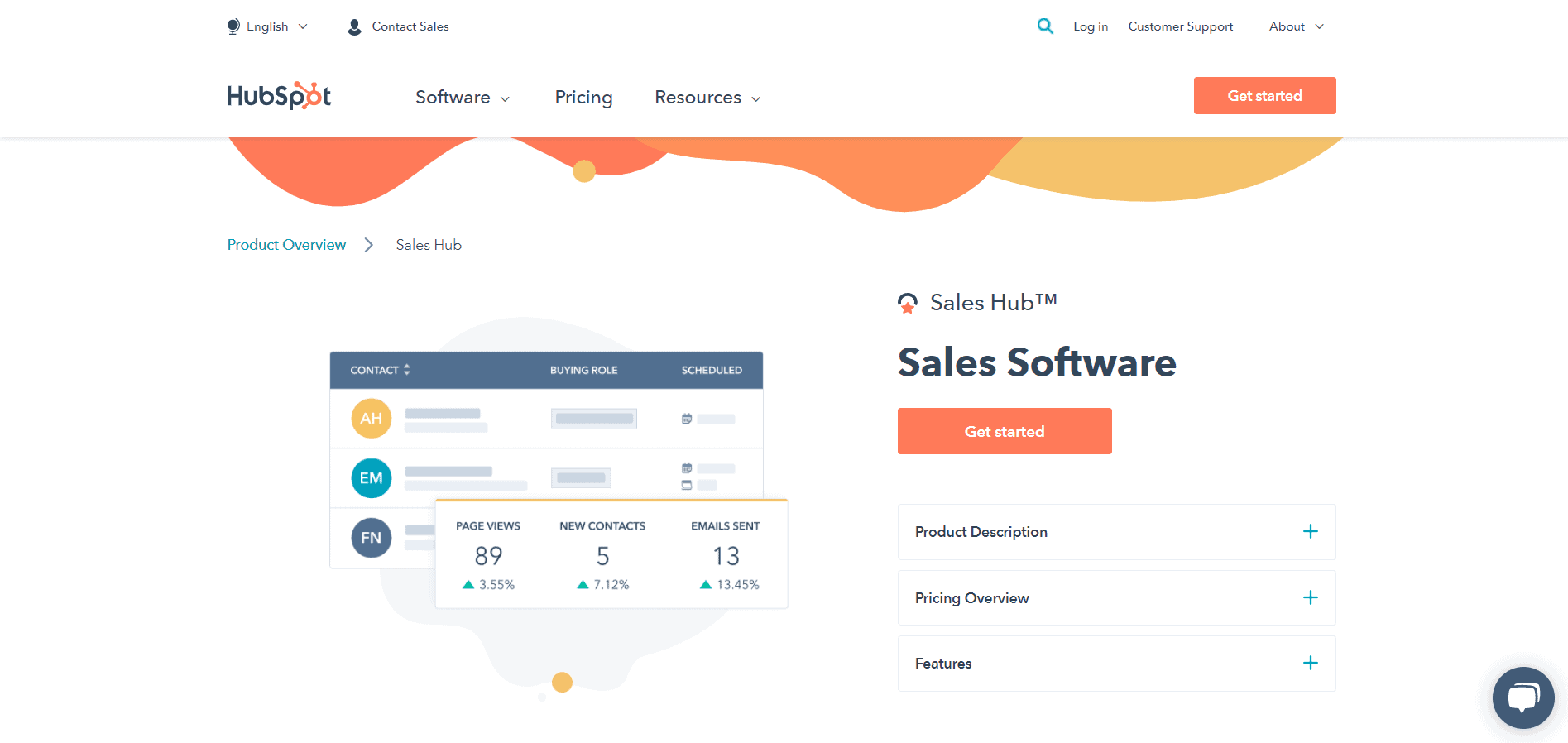This screenshot has width=1568, height=743.
Task: Click the Sales Hub badge icon
Action: (908, 304)
